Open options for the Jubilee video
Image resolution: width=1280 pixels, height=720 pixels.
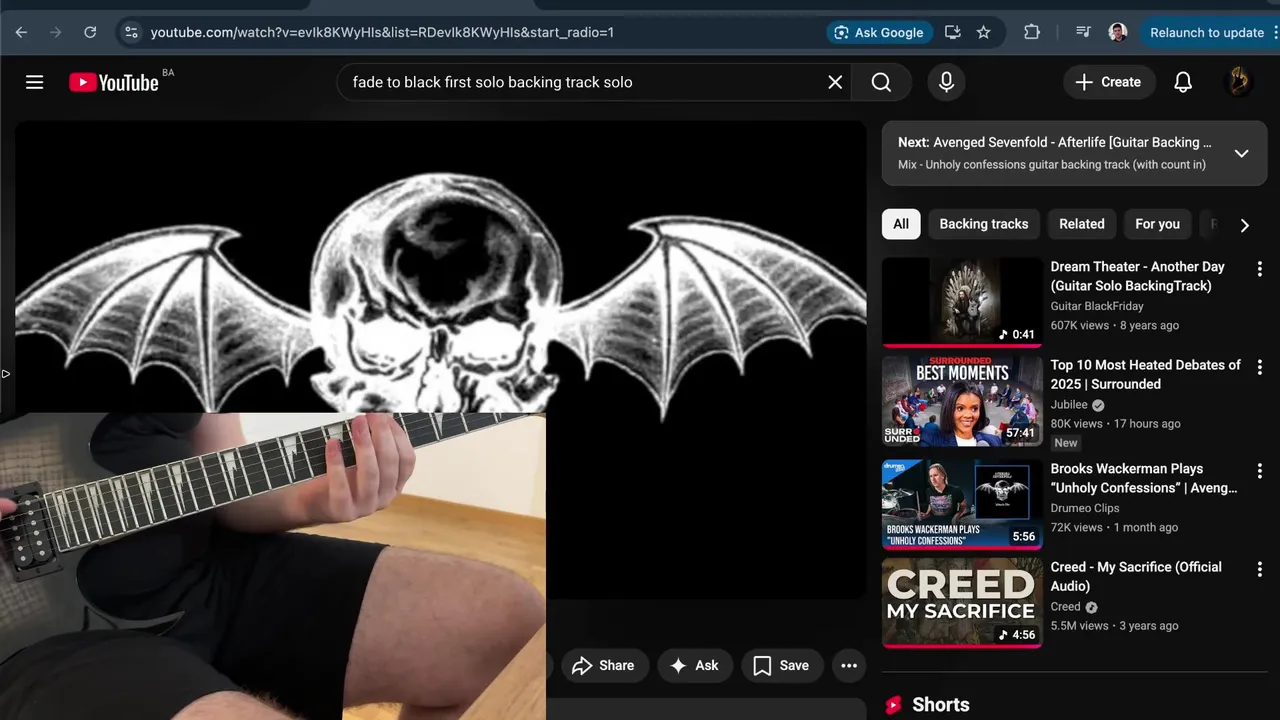click(1259, 366)
